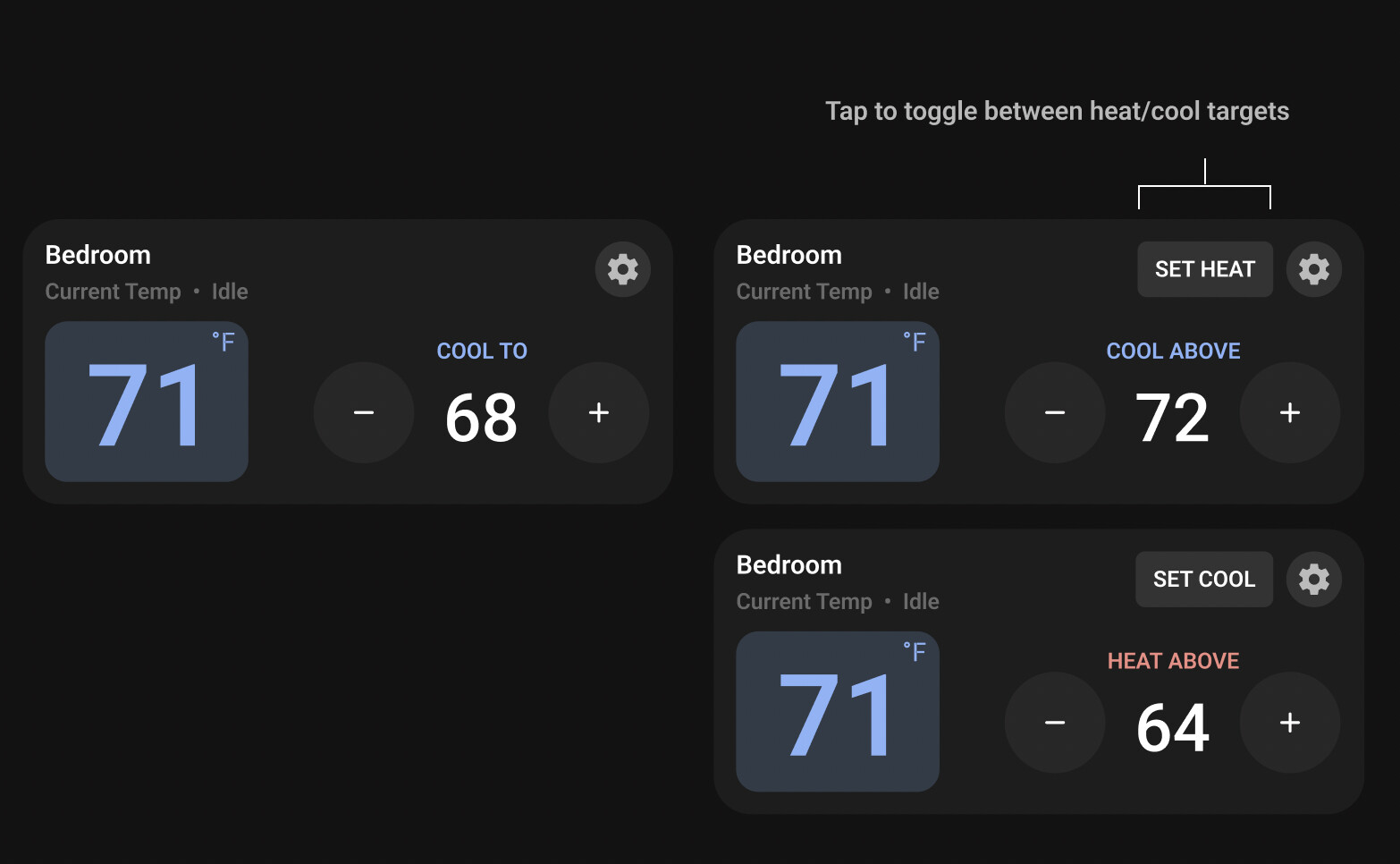The image size is (1400, 864).
Task: Click plus to raise the COOL ABOVE temperature
Action: click(1290, 412)
